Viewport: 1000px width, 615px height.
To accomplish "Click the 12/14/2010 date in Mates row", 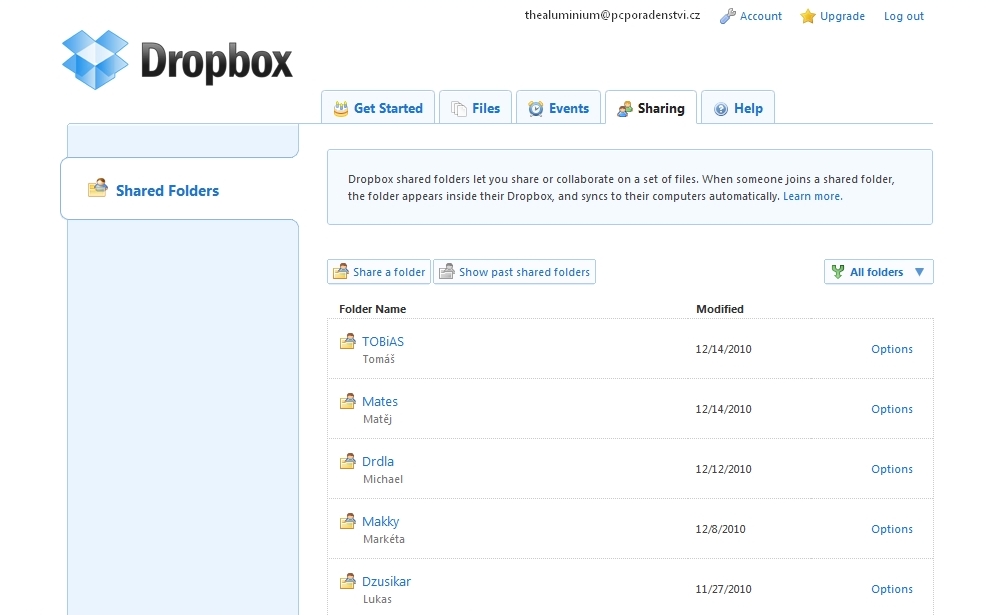I will click(723, 409).
